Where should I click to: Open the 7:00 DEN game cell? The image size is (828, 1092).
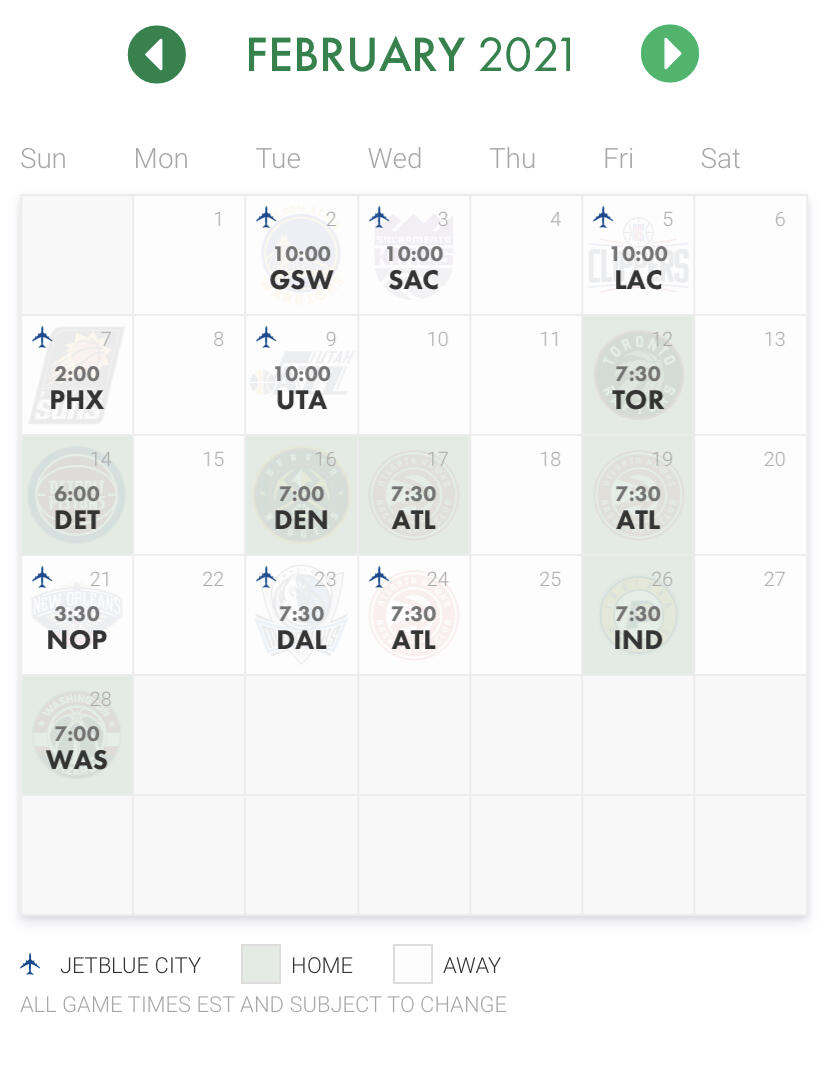[x=302, y=495]
